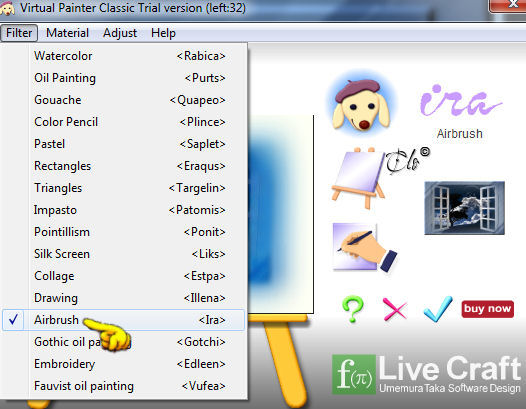Click the dog with beret mascot icon
Screen dimensions: 526x409
pos(362,104)
